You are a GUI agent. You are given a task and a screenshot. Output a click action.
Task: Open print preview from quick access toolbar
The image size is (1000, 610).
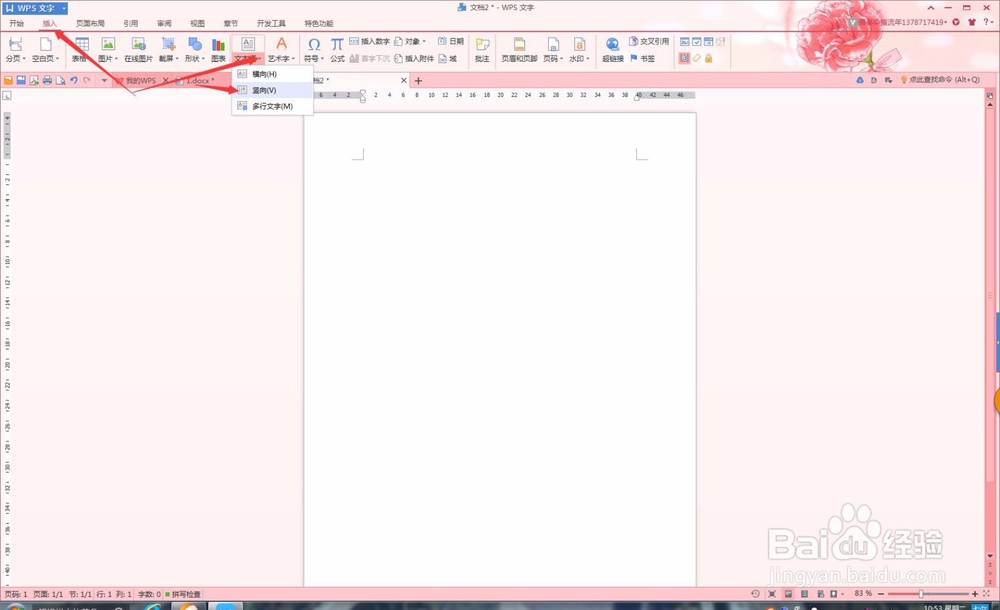coord(61,80)
